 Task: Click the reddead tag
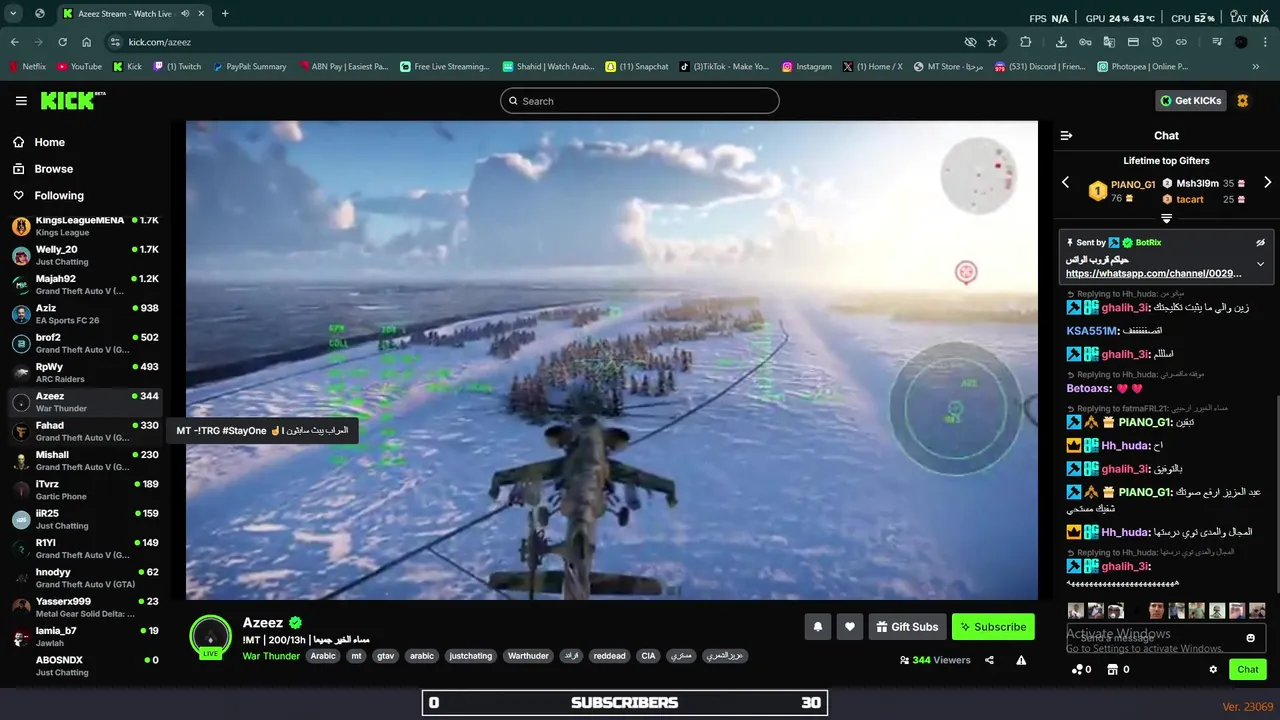tap(609, 656)
